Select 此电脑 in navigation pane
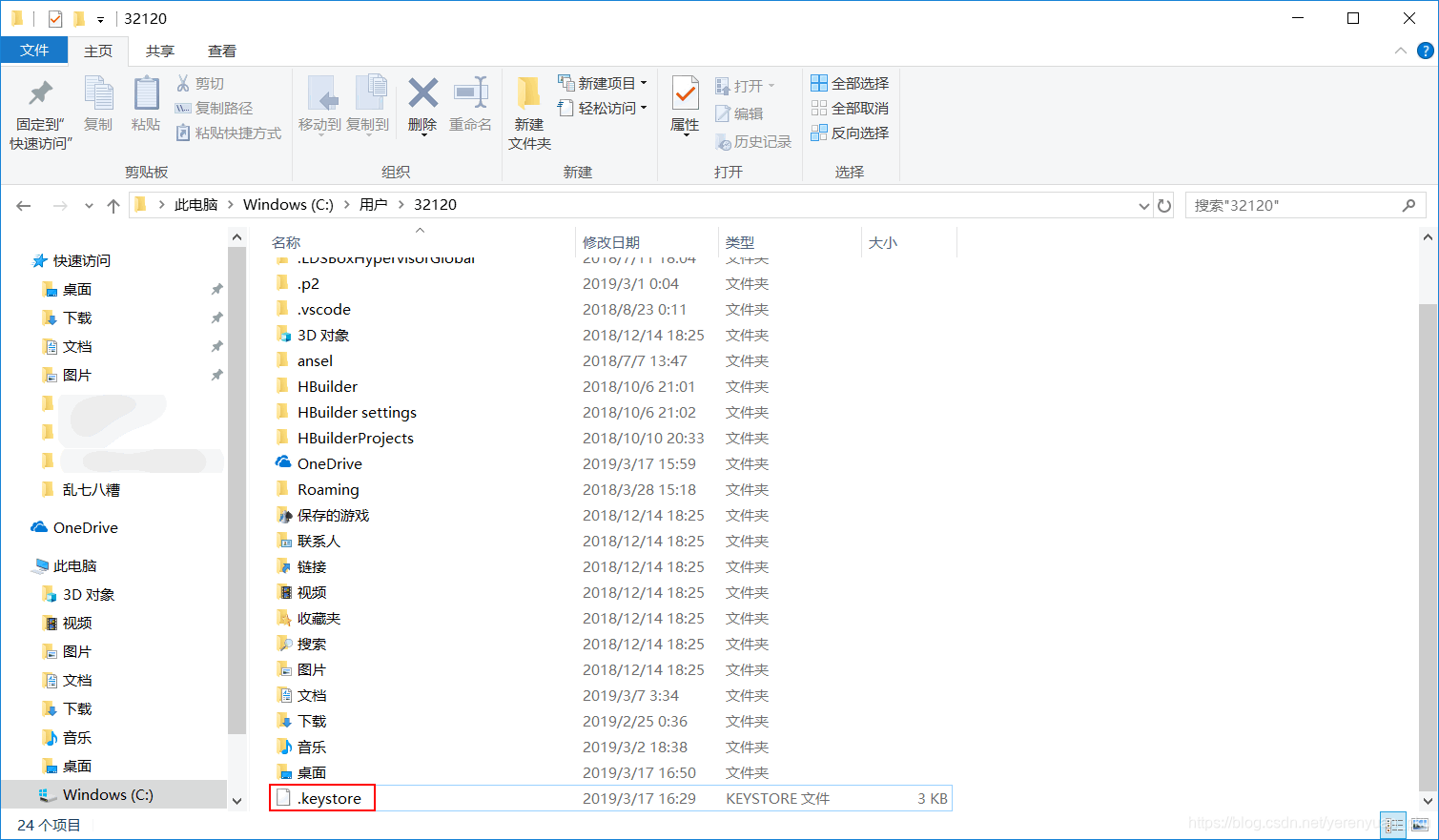This screenshot has width=1439, height=840. pos(66,565)
